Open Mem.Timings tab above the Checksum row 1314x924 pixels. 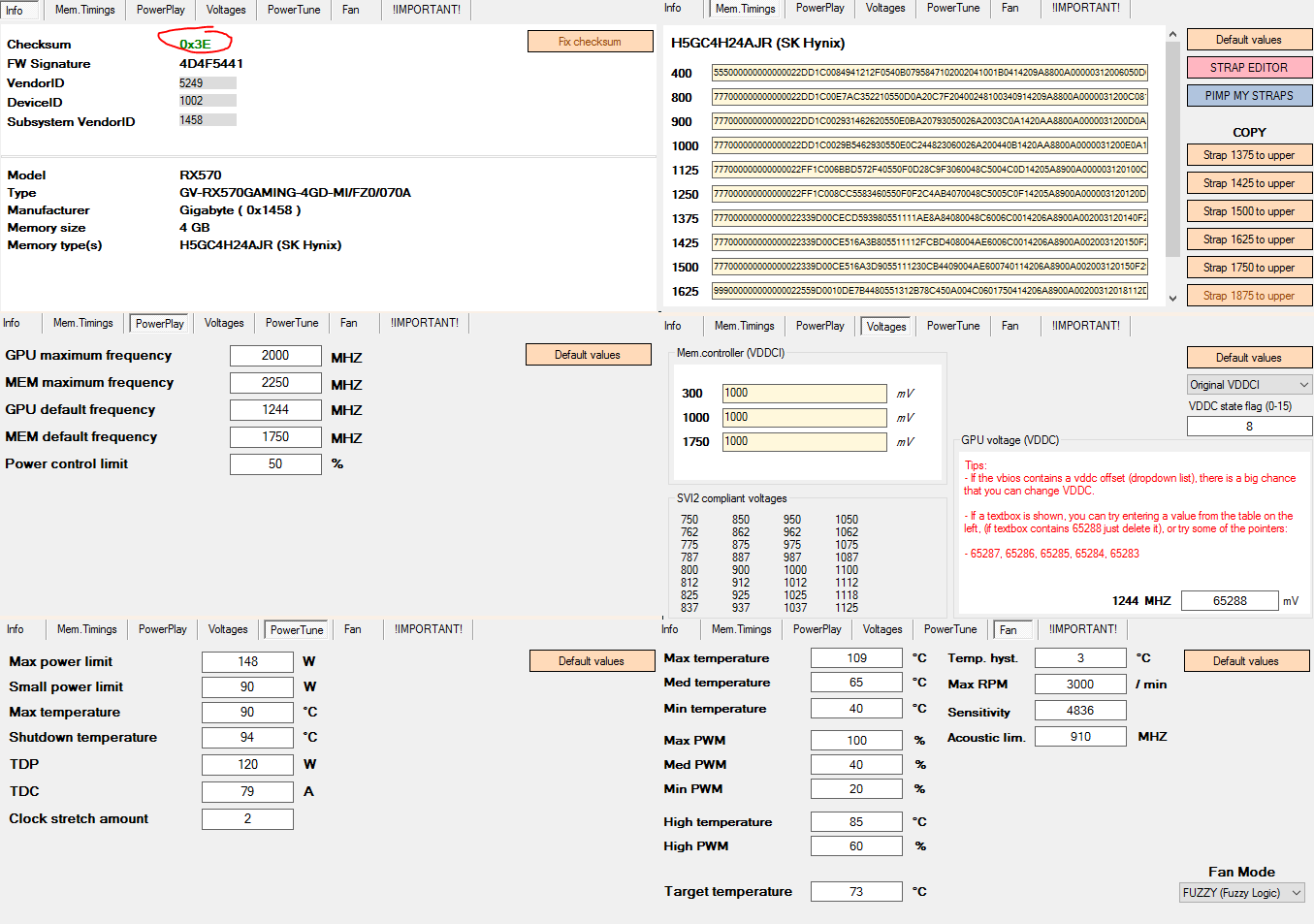(84, 10)
